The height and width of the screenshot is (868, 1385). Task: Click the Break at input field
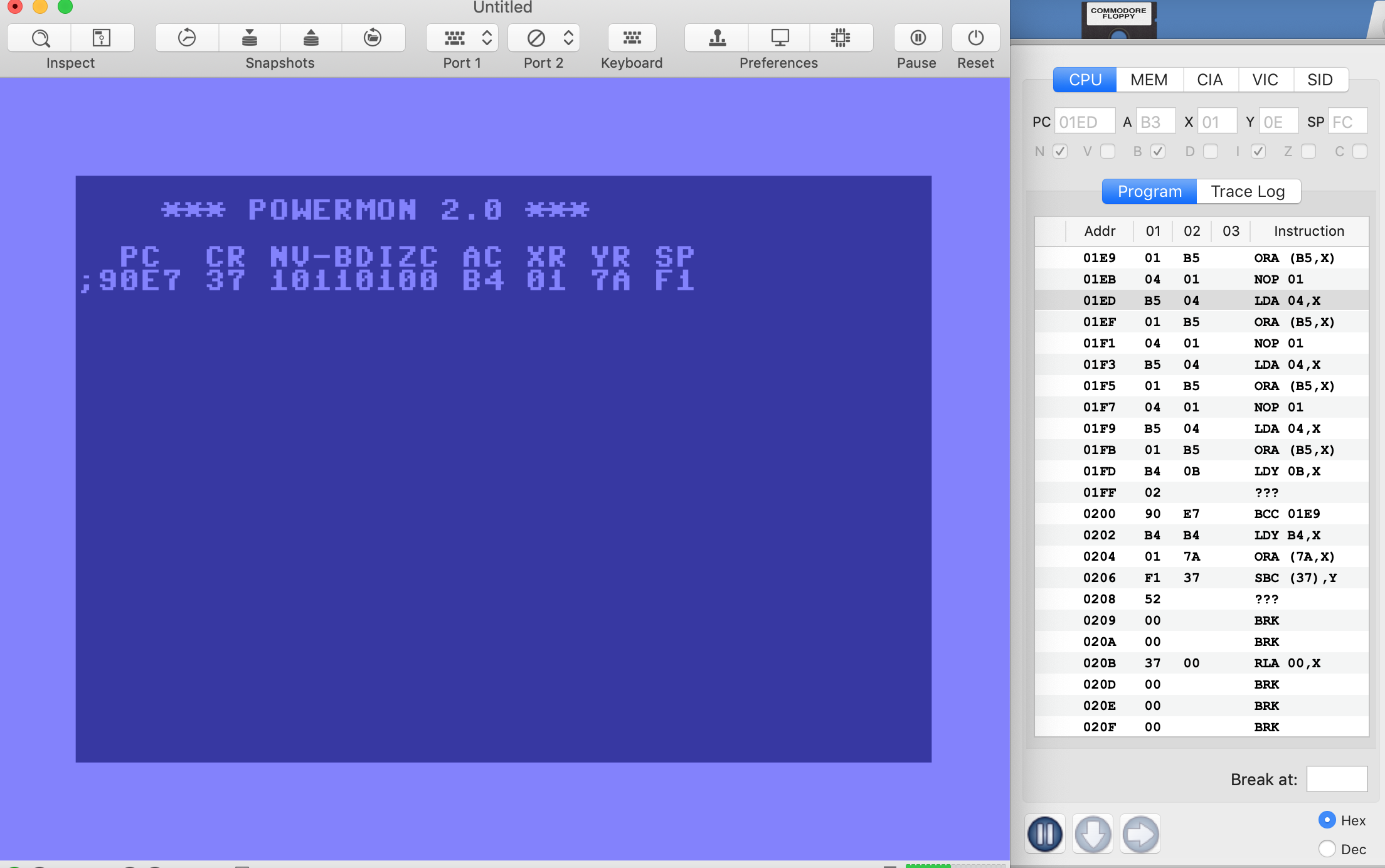1337,778
